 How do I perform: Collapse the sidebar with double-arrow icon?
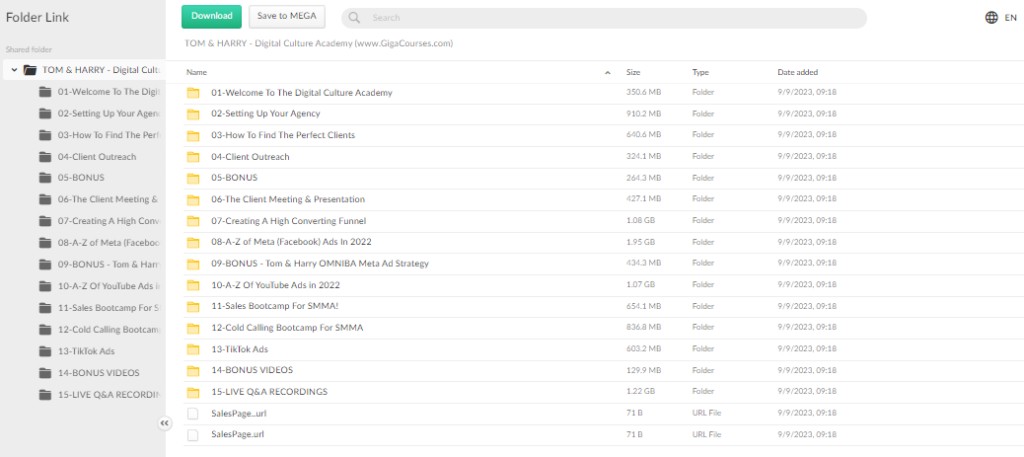pos(165,423)
